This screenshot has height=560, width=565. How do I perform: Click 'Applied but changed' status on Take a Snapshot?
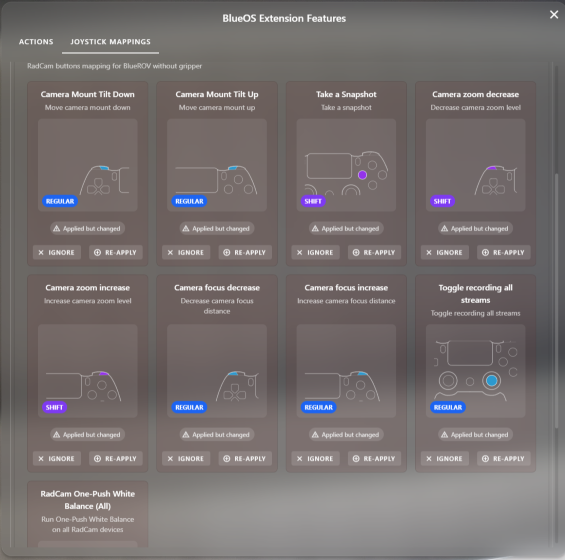pyautogui.click(x=346, y=228)
